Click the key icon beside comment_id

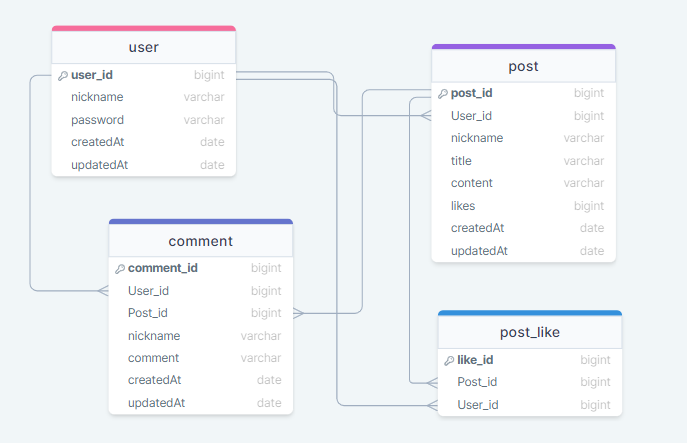pyautogui.click(x=120, y=269)
